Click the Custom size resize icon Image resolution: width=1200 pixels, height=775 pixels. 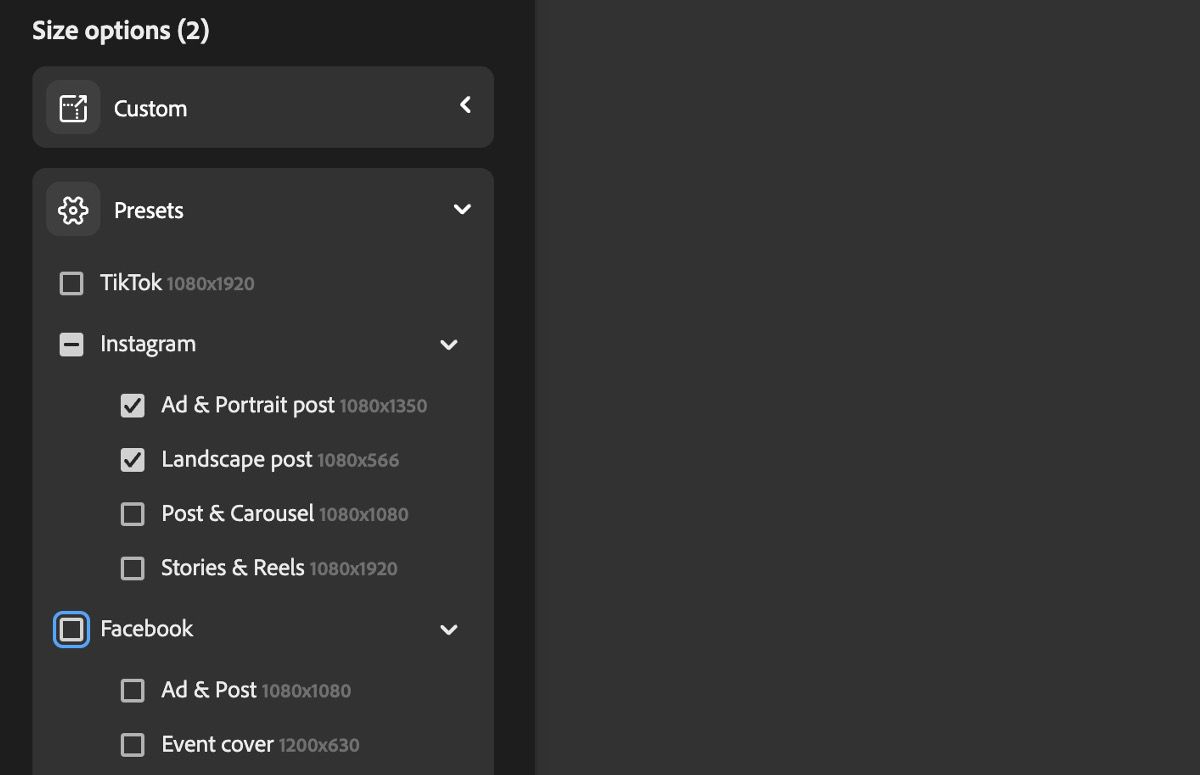tap(73, 108)
